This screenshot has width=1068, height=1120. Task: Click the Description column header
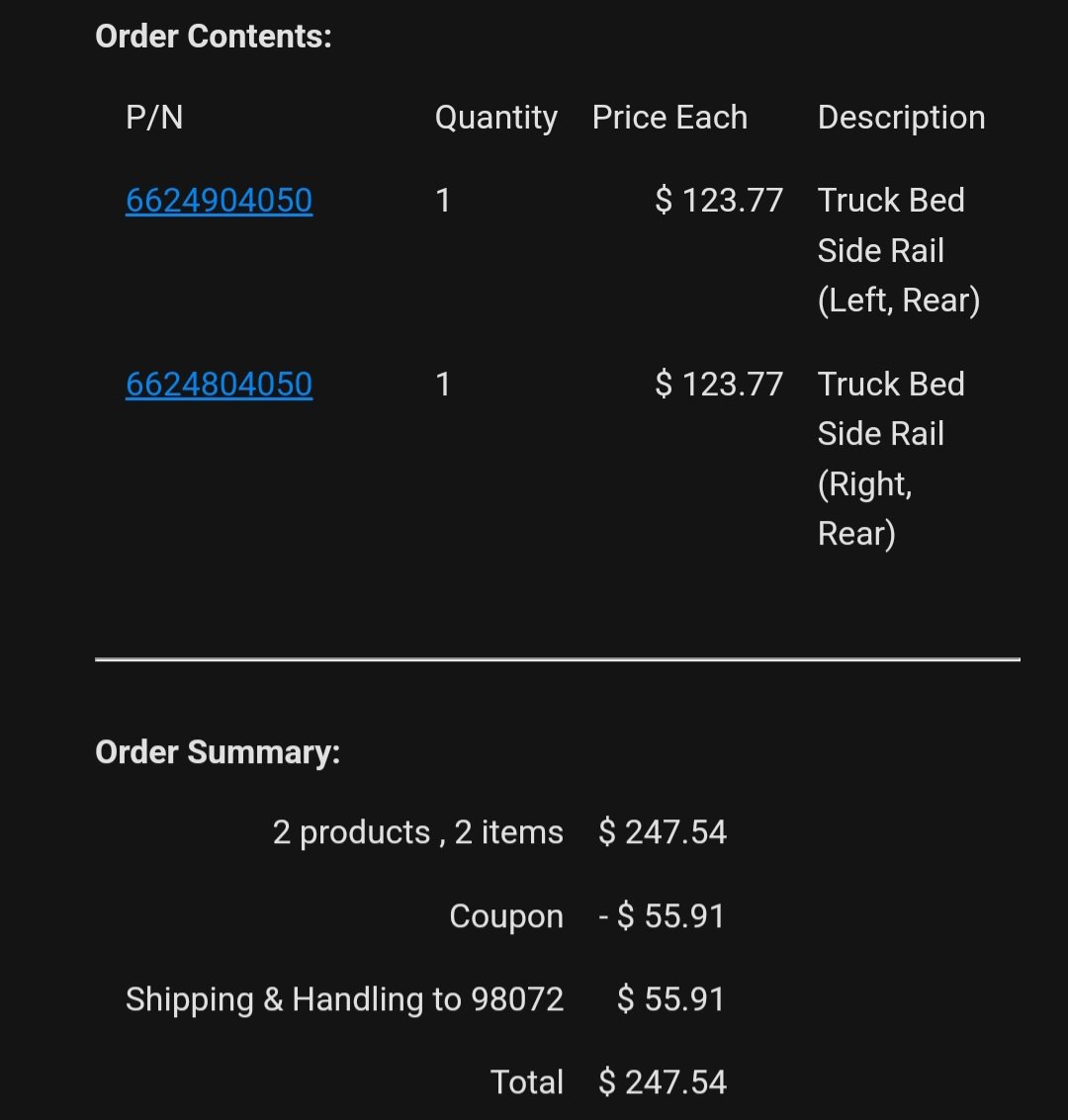[x=902, y=118]
